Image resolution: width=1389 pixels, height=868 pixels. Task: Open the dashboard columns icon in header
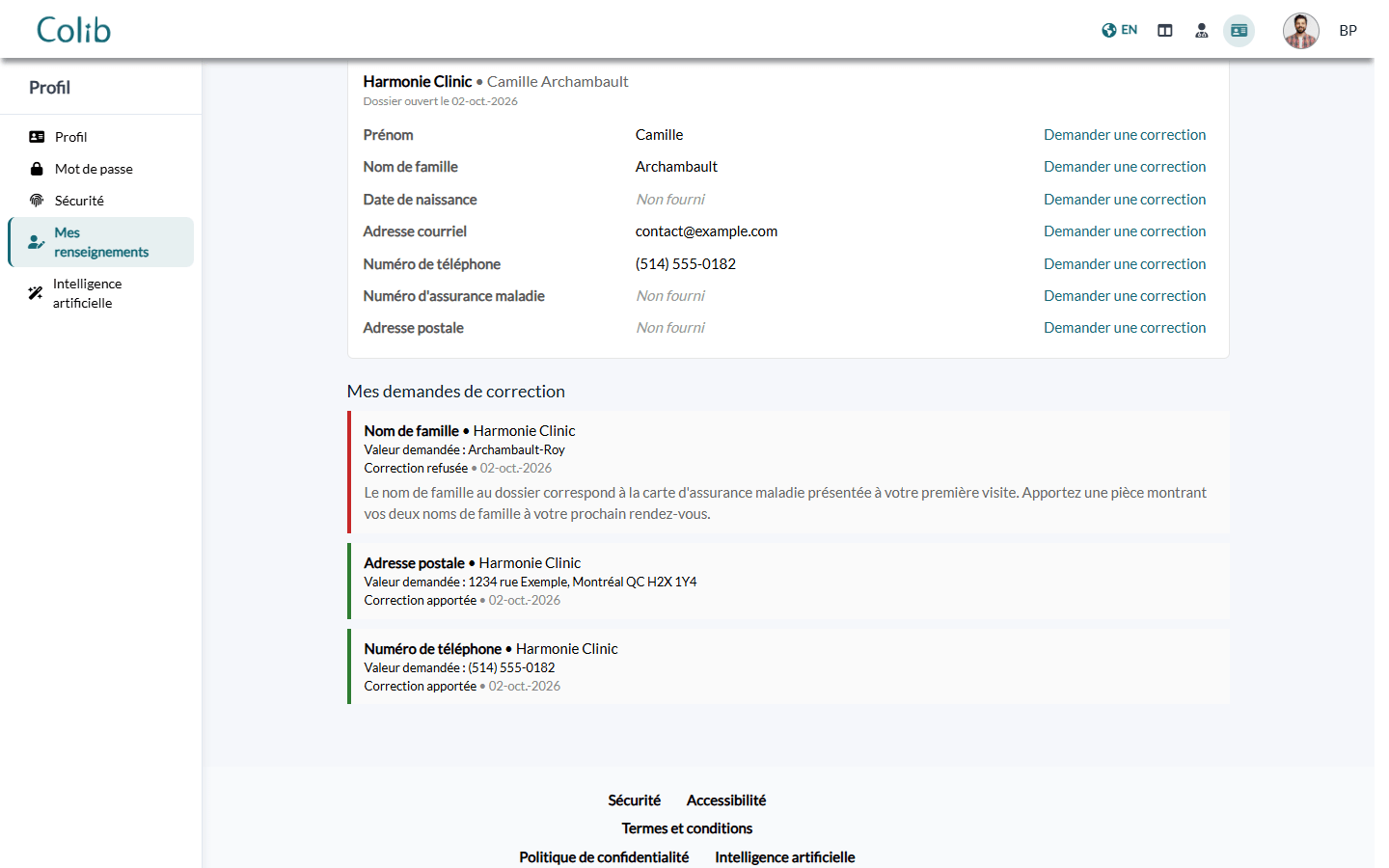coord(1165,31)
